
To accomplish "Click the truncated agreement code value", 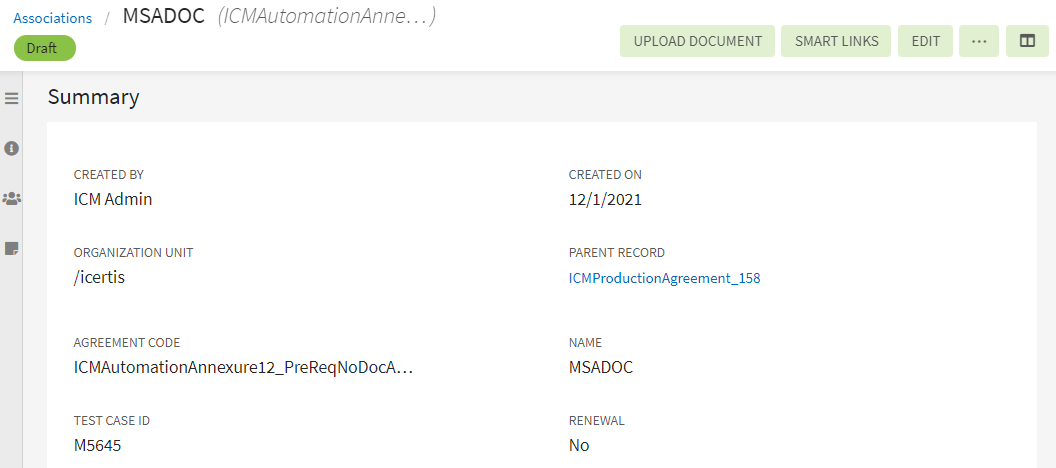I will point(243,367).
